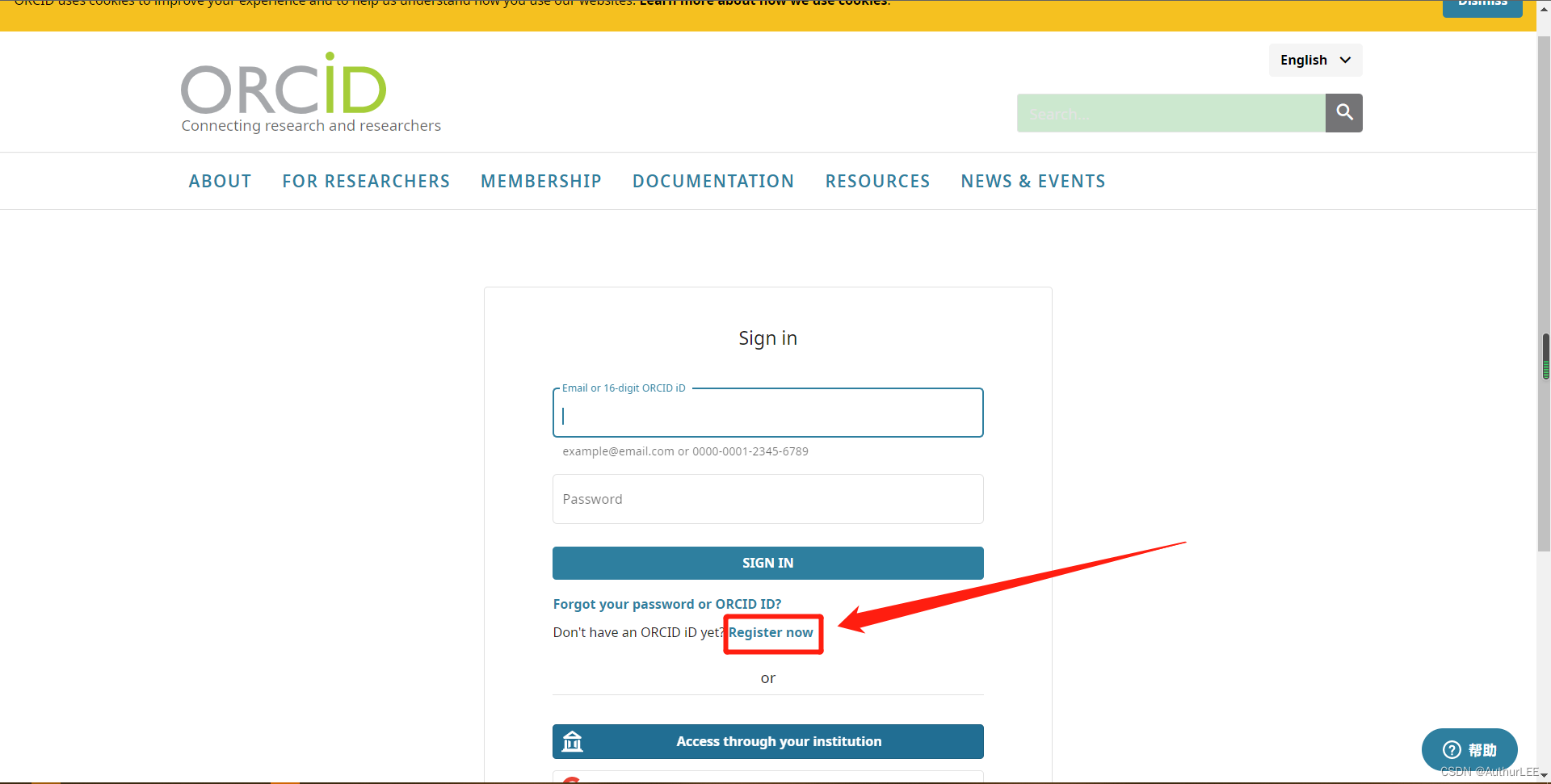
Task: Open the MEMBERSHIP menu
Action: pyautogui.click(x=541, y=182)
